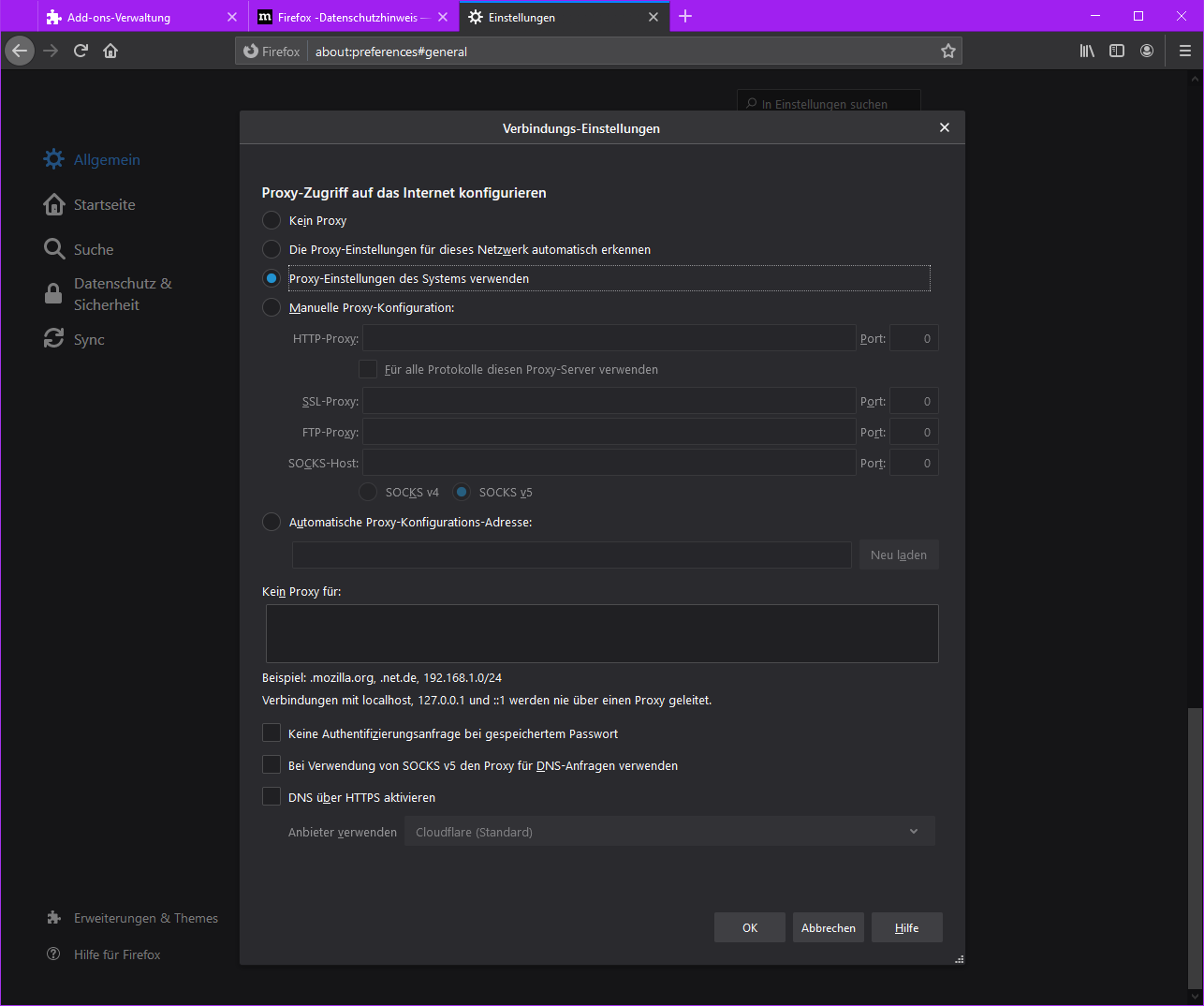
Task: Open the Library icon in toolbar
Action: tap(1087, 51)
